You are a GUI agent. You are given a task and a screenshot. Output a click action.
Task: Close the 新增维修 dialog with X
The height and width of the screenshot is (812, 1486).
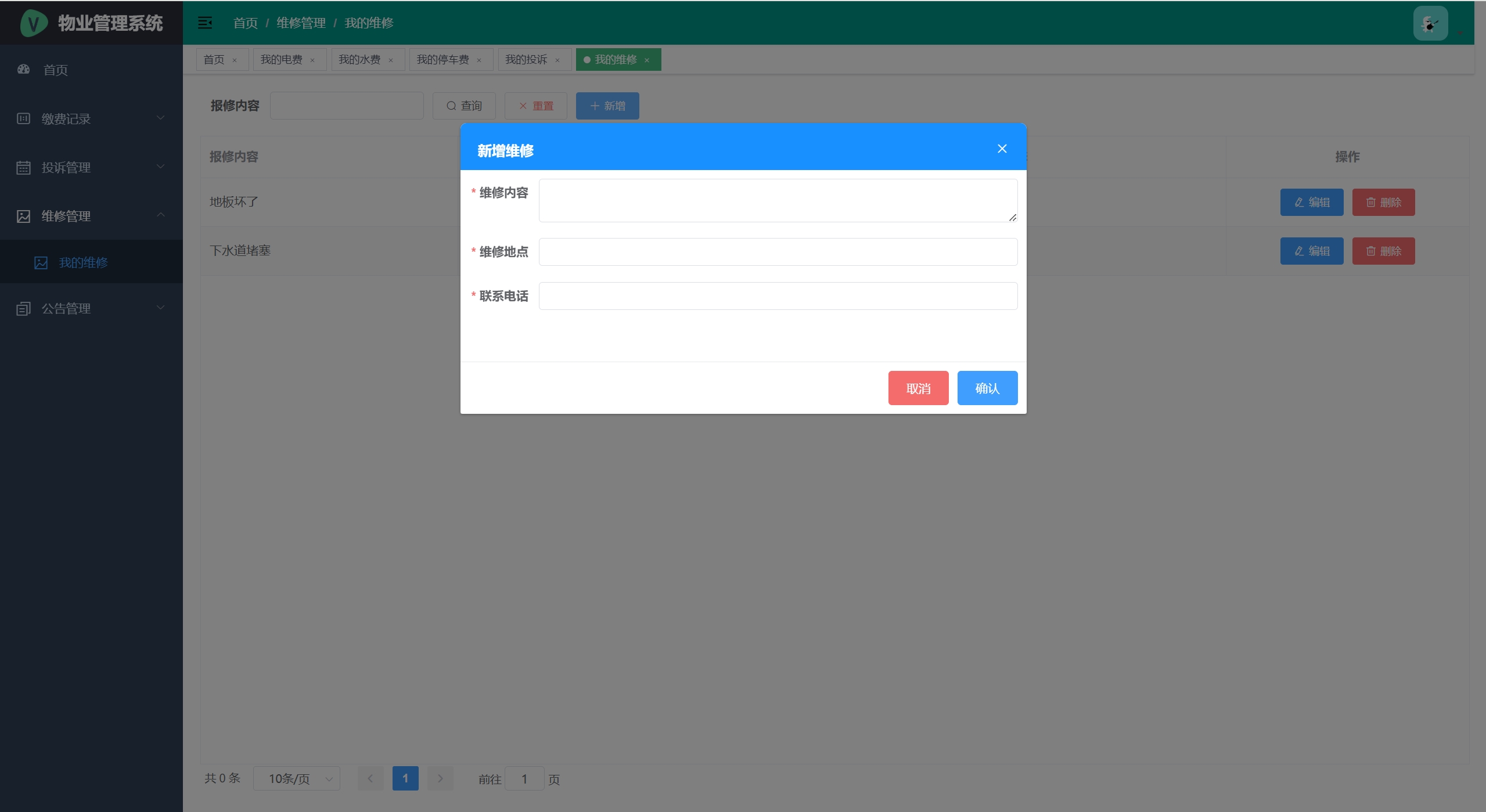(x=1002, y=149)
